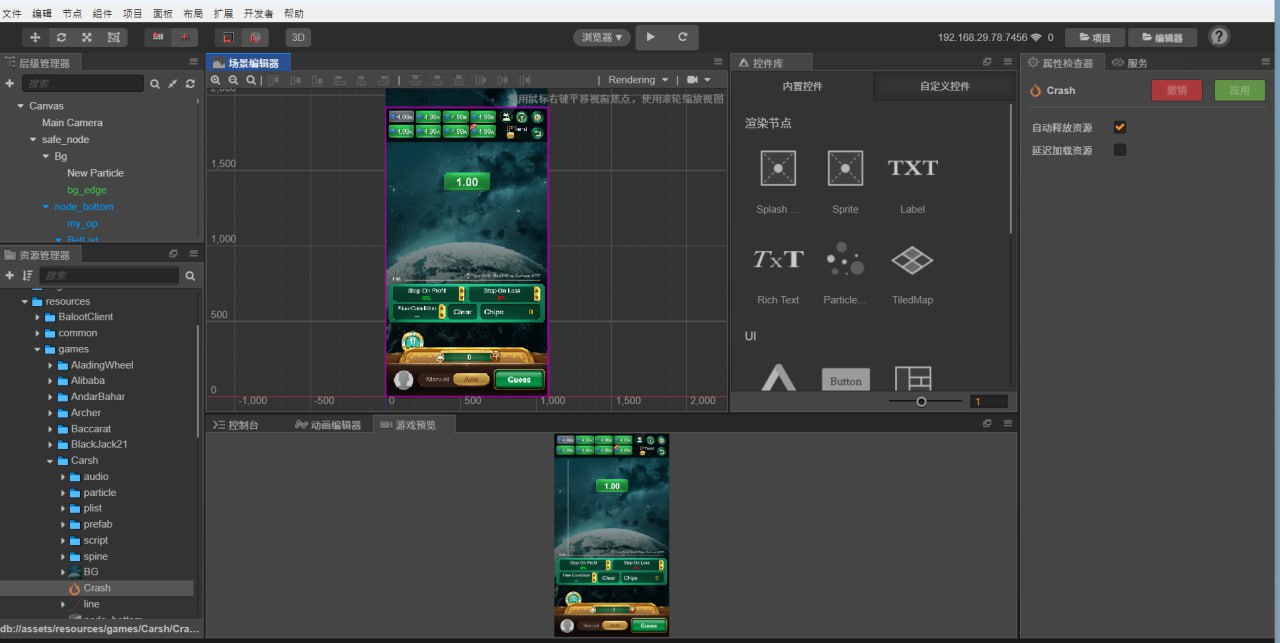Click the Sprite node icon in widget library
1280x643 pixels.
pyautogui.click(x=845, y=168)
